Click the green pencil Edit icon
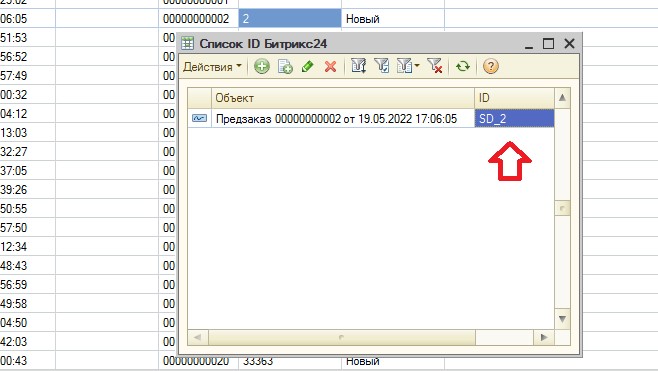Viewport: 658px width, 371px height. pyautogui.click(x=308, y=66)
